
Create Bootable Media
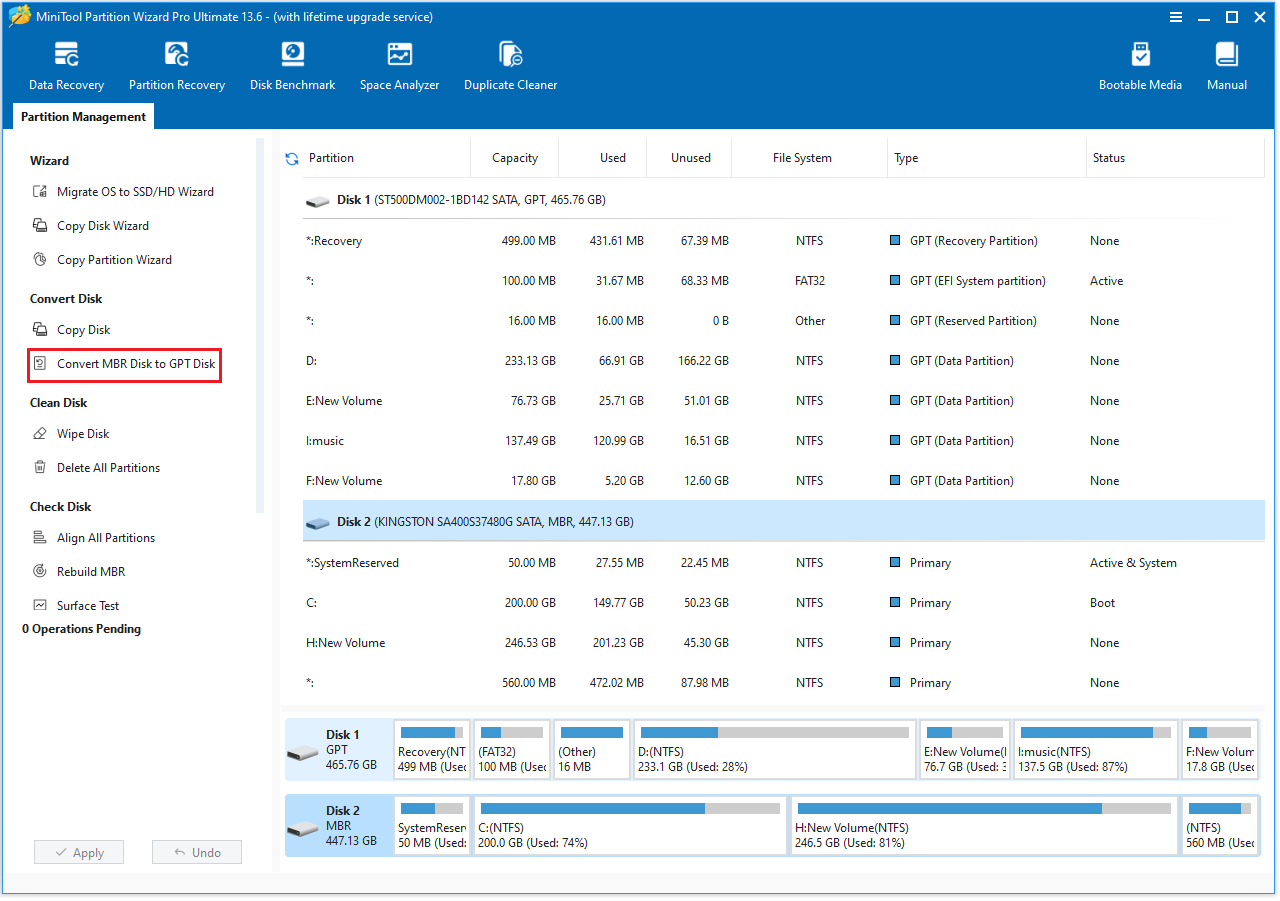[x=1140, y=66]
